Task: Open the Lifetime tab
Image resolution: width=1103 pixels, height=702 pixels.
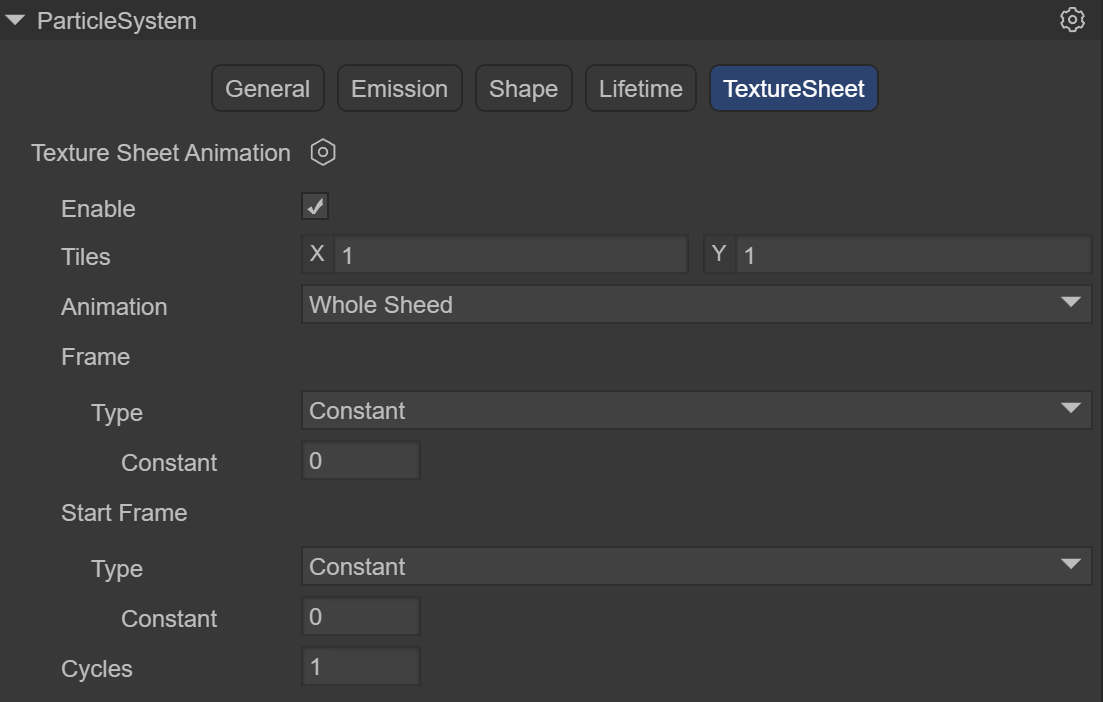Action: pyautogui.click(x=640, y=89)
